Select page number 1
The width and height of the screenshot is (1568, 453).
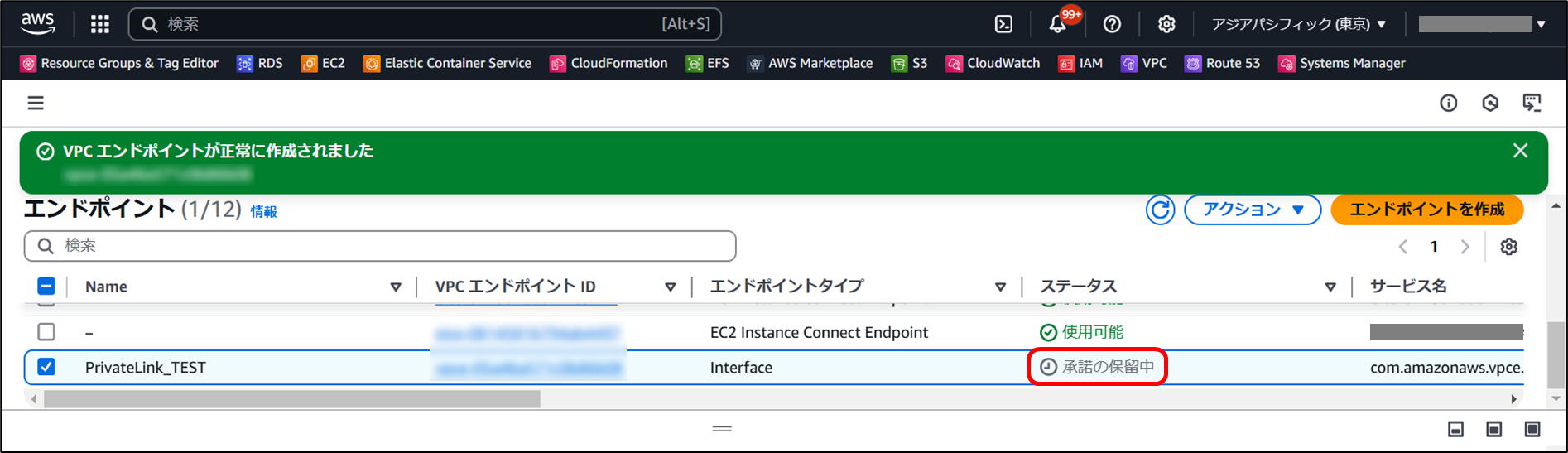click(1434, 247)
